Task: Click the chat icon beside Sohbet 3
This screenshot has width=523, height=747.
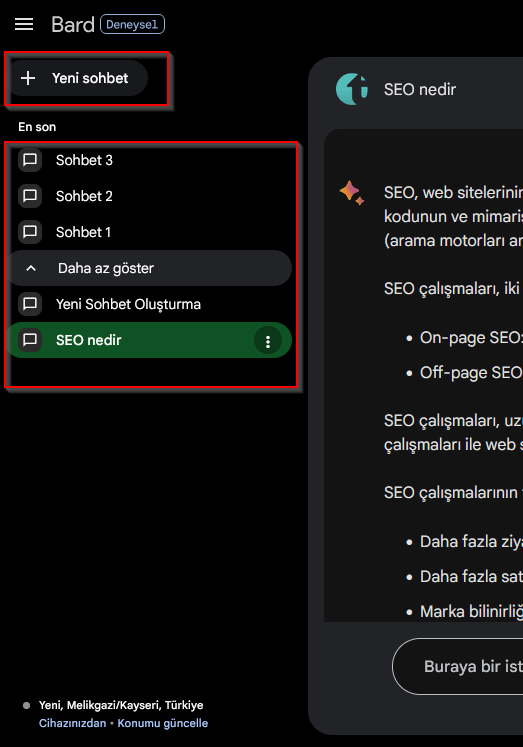Action: click(x=30, y=160)
